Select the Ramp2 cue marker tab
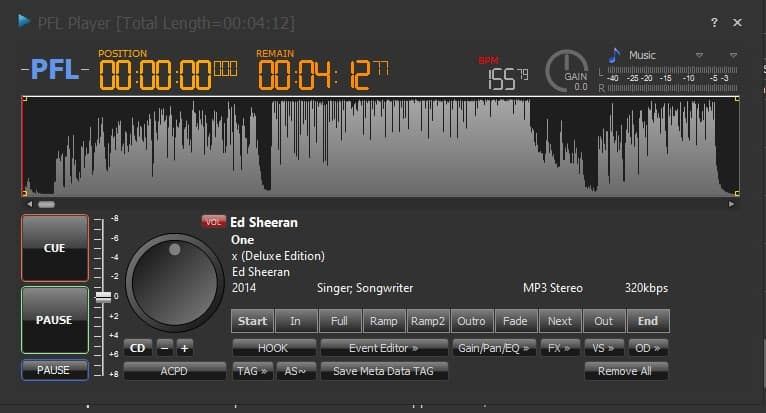This screenshot has height=413, width=766. tap(427, 321)
